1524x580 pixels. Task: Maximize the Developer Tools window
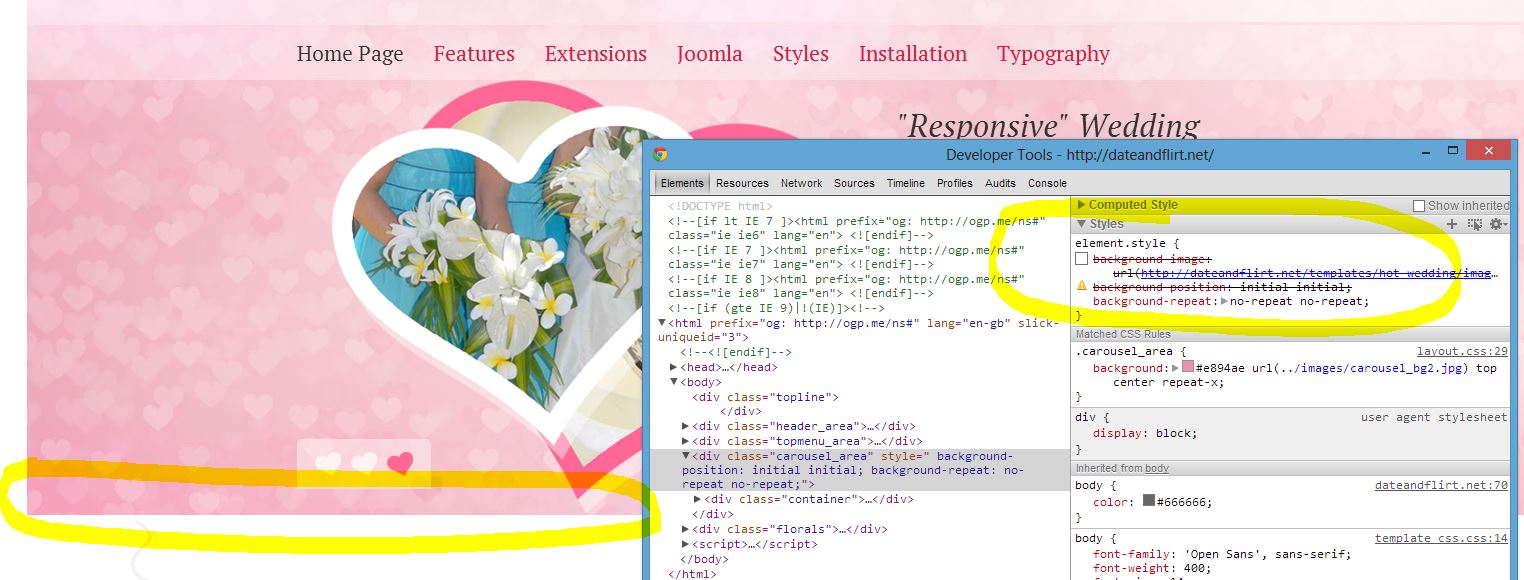point(1453,151)
